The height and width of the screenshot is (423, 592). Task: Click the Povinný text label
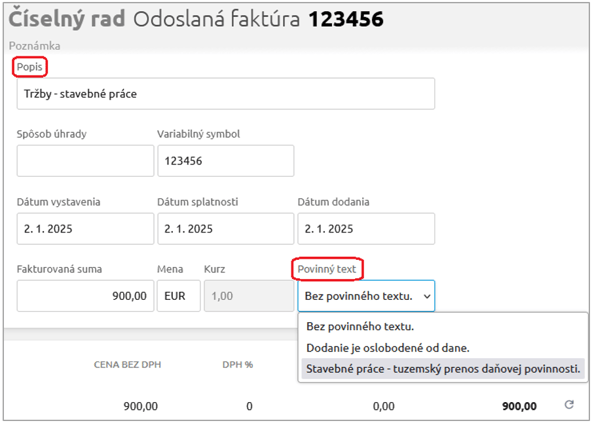tap(327, 269)
